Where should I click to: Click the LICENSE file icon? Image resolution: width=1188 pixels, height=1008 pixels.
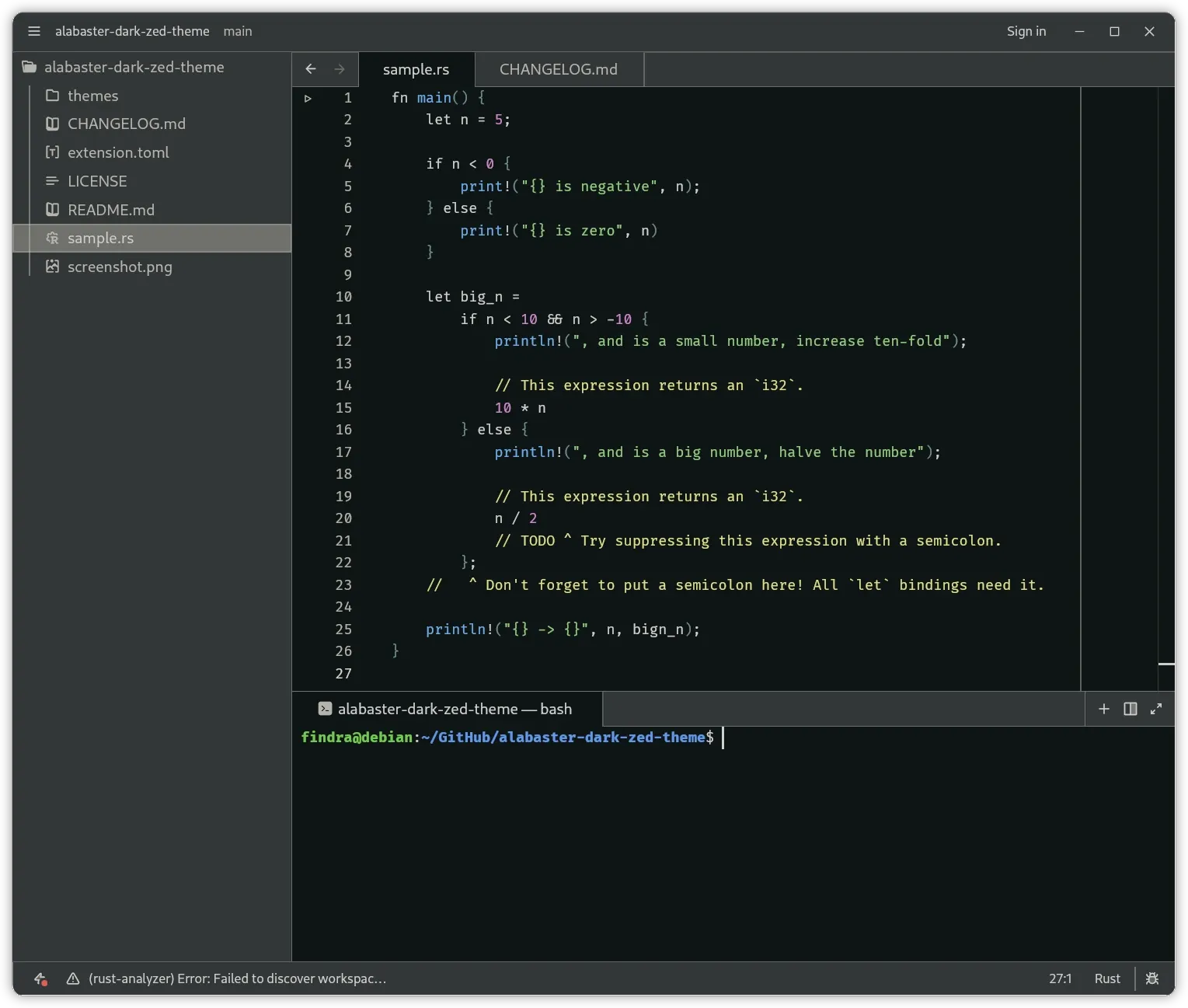(x=52, y=181)
